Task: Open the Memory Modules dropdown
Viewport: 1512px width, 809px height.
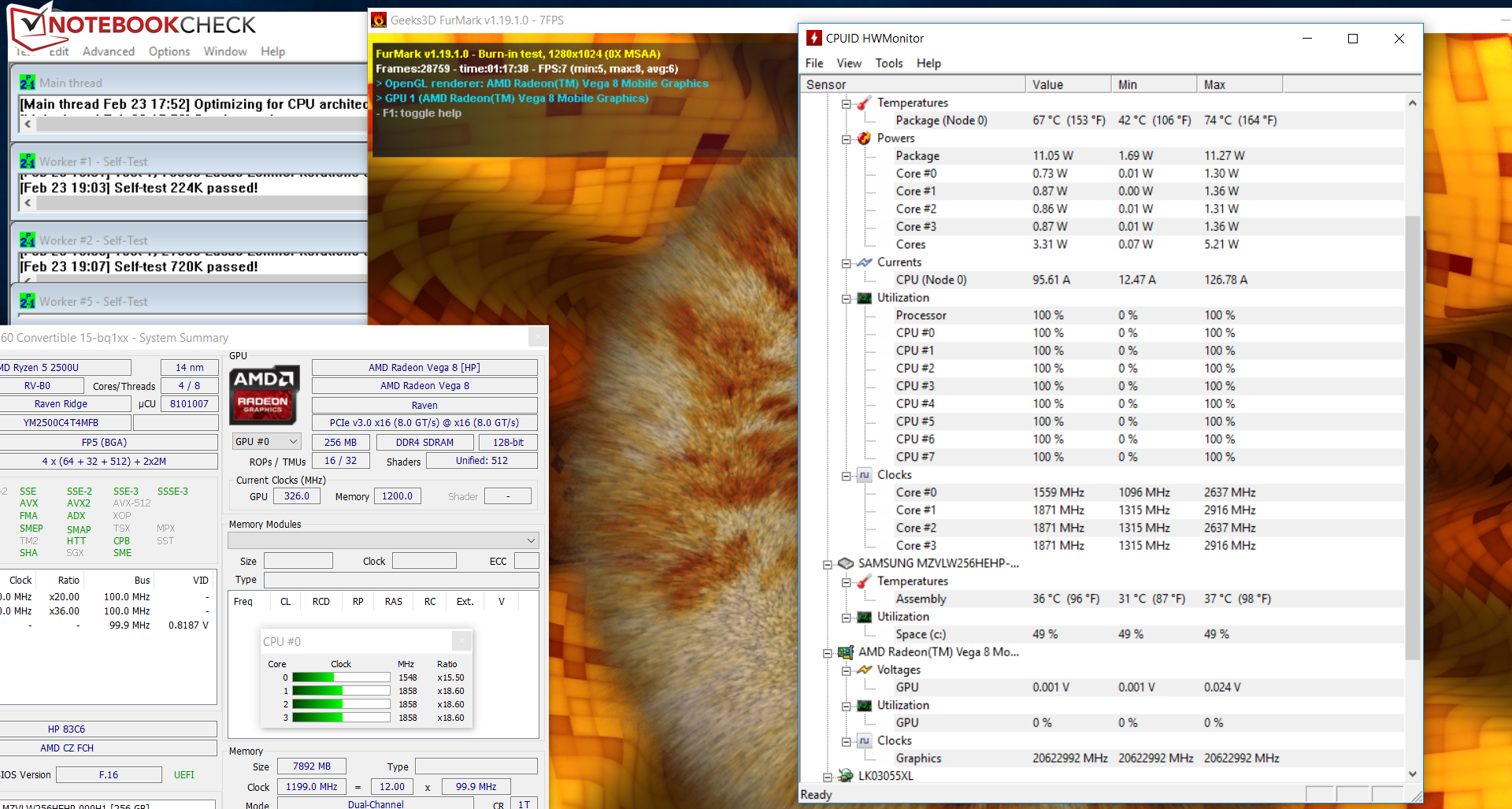Action: (x=384, y=540)
